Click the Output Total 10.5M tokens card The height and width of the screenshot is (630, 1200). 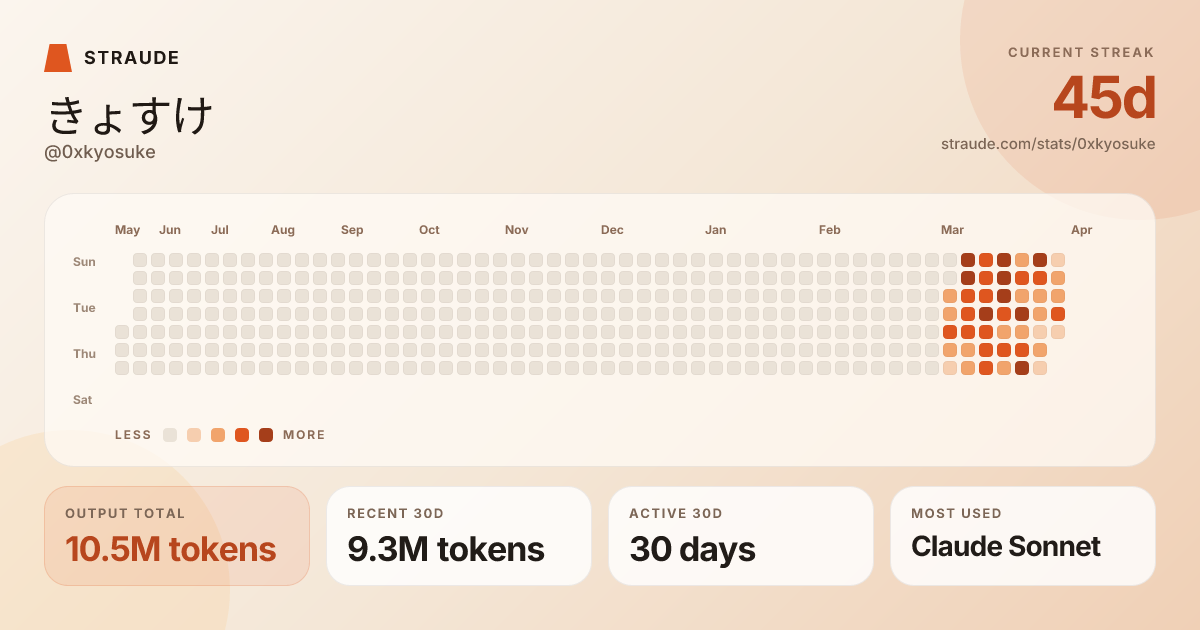[x=177, y=536]
